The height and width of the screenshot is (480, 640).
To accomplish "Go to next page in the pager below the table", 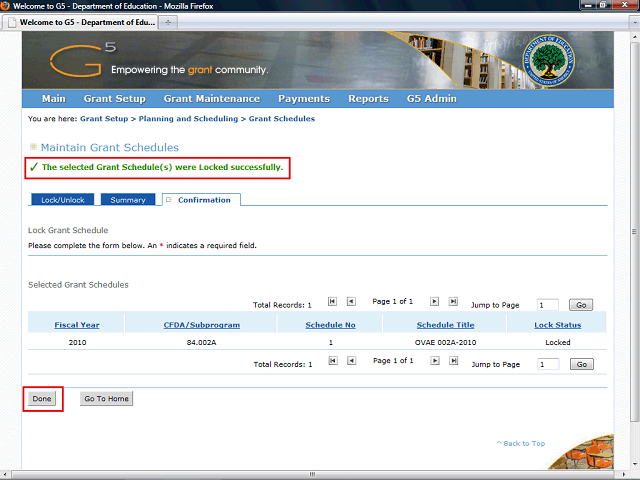I will [435, 361].
